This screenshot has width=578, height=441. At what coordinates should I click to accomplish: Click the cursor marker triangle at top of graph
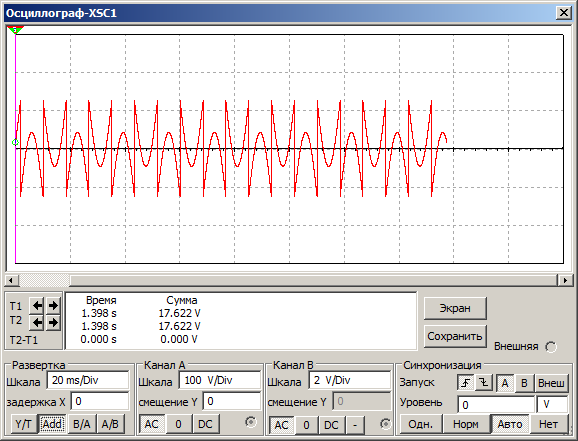pyautogui.click(x=15, y=29)
